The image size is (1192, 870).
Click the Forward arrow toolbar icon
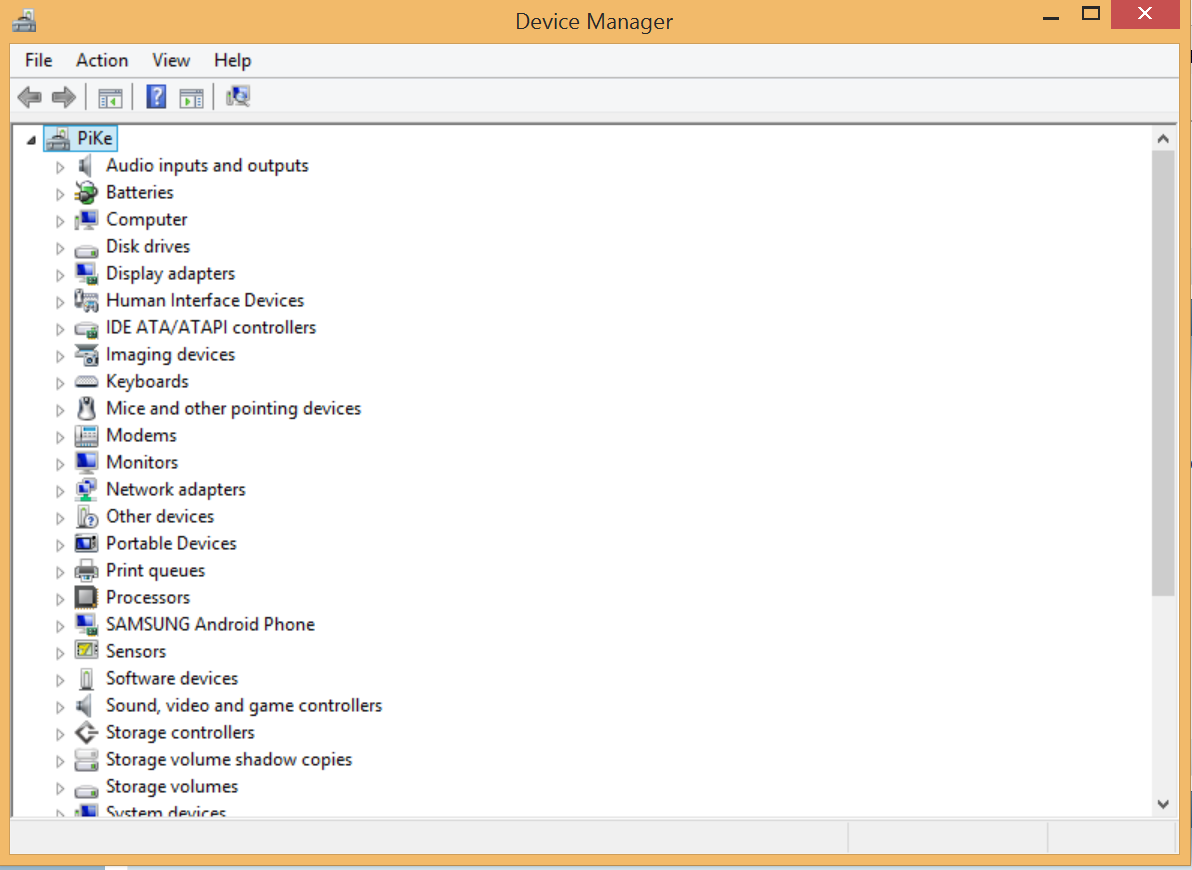(64, 97)
